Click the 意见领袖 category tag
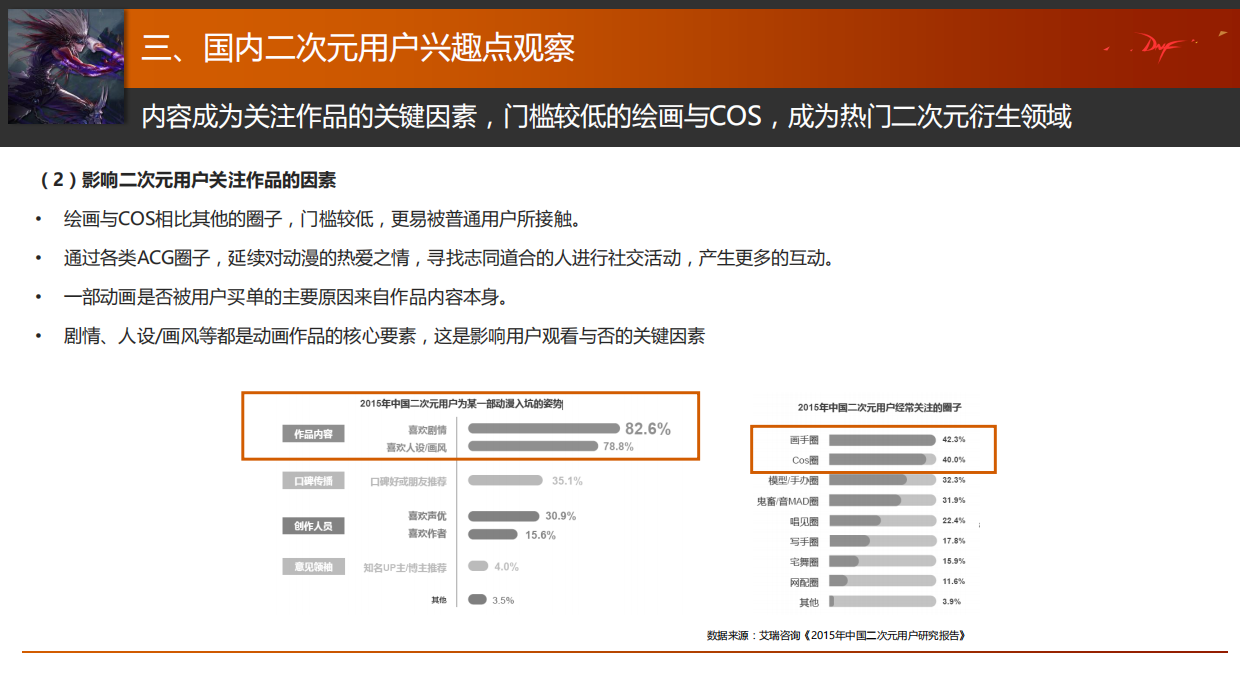The width and height of the screenshot is (1240, 697). (313, 566)
